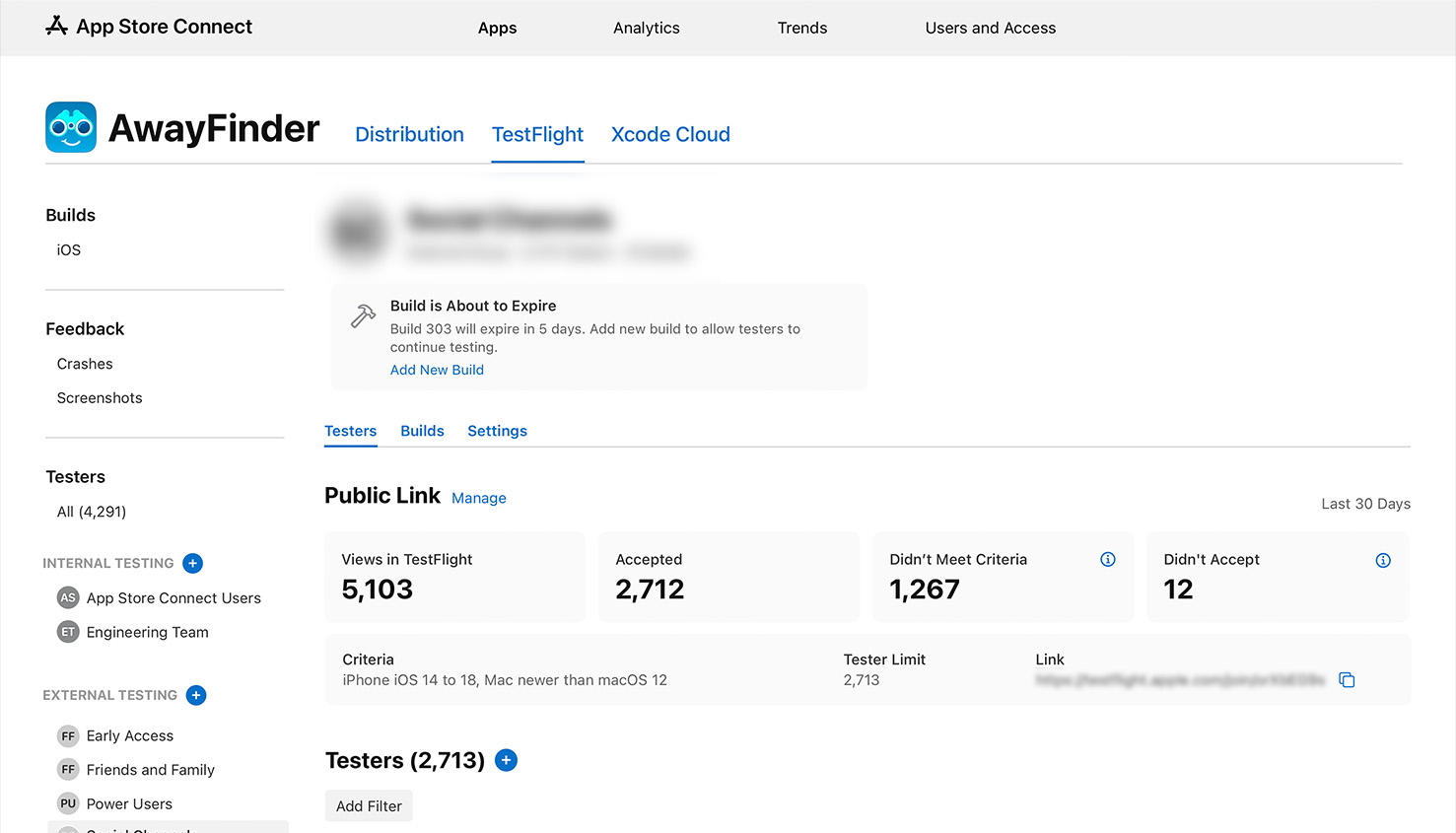Open the Xcode Cloud tab
Screen dimensions: 1456x833
(x=670, y=135)
